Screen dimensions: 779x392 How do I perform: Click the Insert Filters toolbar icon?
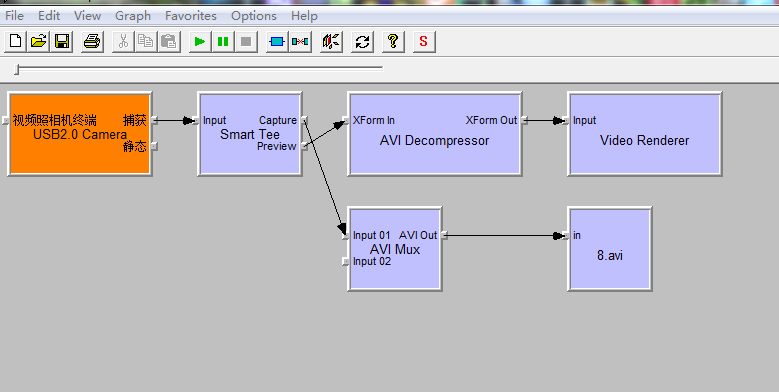(x=277, y=41)
